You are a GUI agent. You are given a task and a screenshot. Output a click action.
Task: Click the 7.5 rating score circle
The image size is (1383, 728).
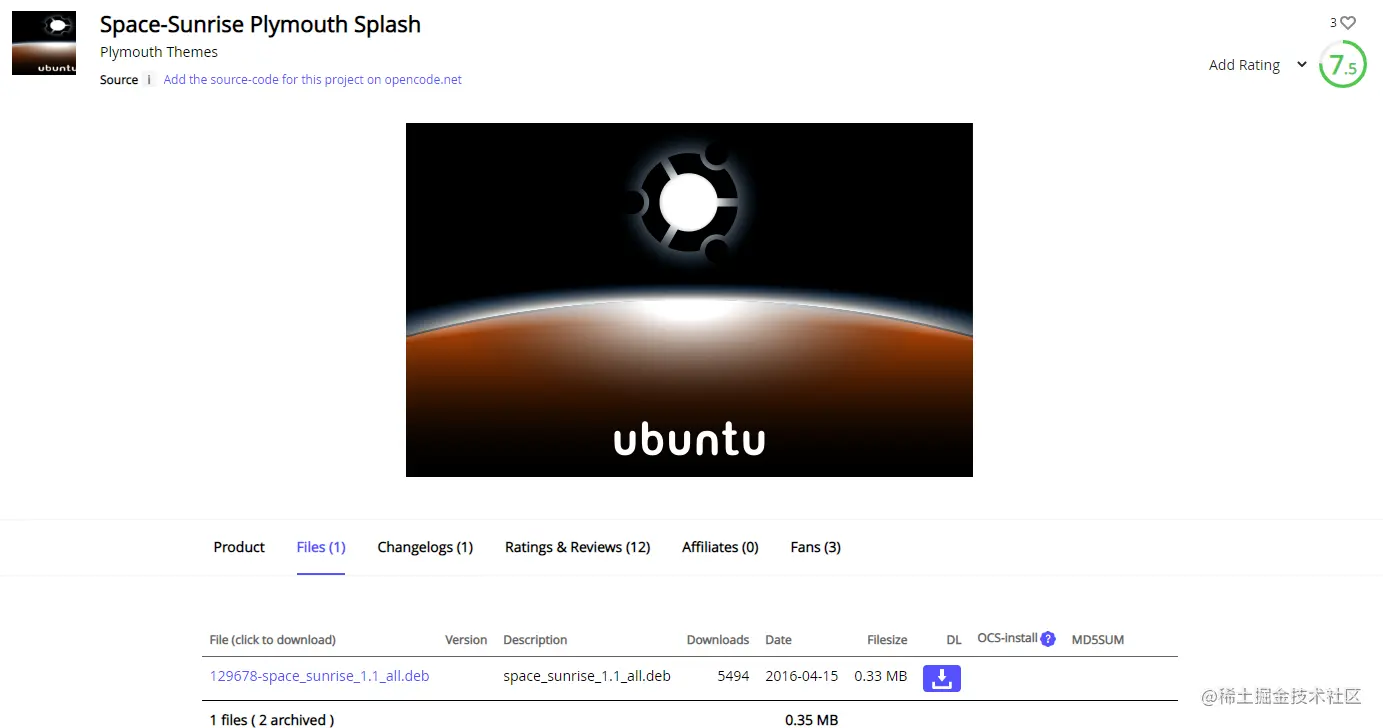pyautogui.click(x=1342, y=64)
